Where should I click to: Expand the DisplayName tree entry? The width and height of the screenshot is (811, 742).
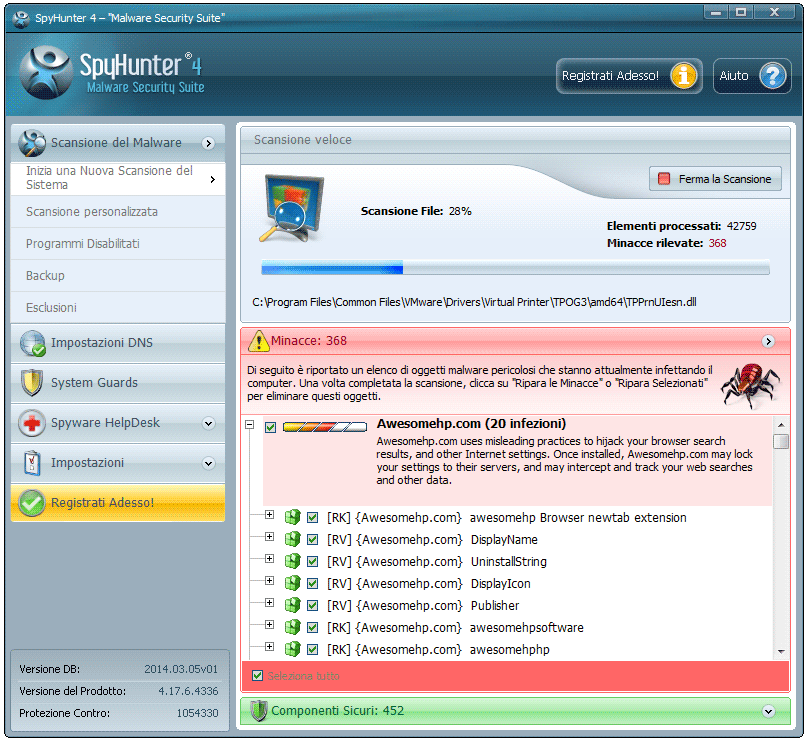269,539
